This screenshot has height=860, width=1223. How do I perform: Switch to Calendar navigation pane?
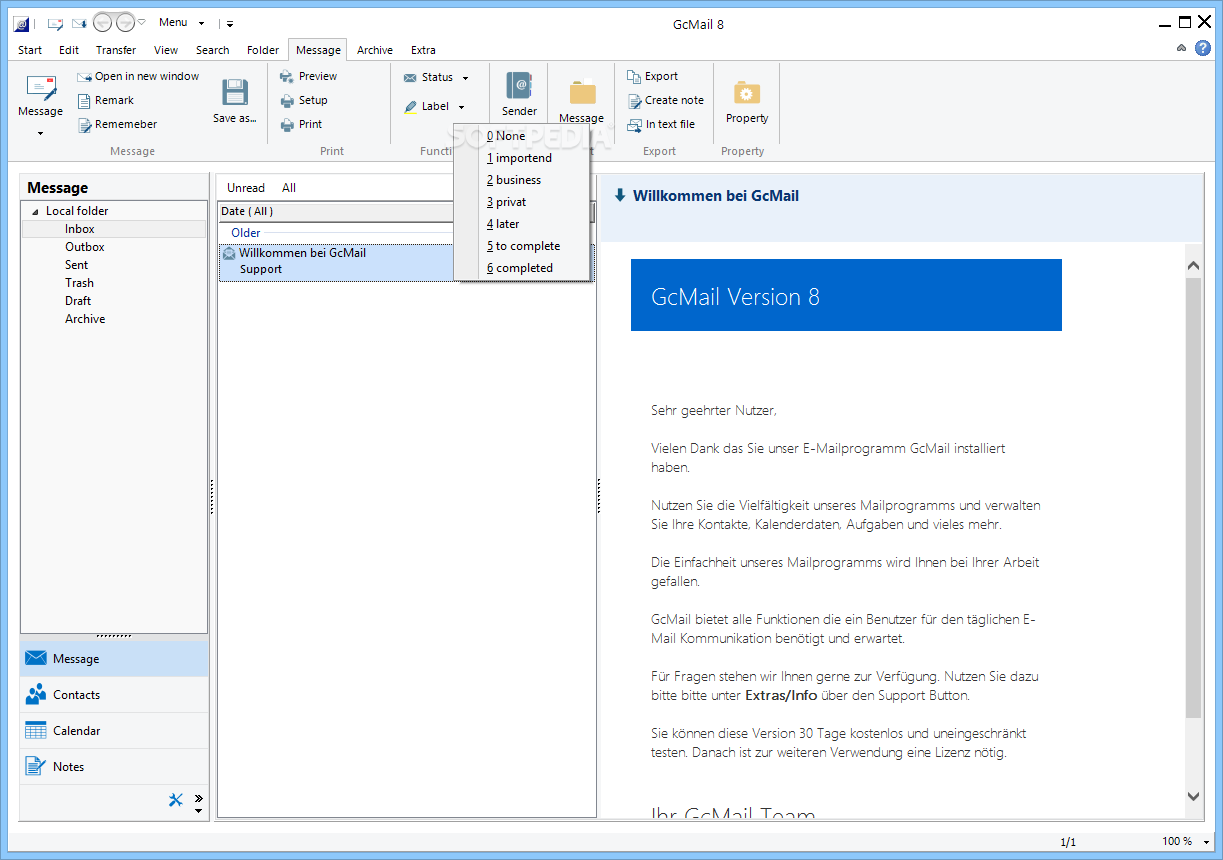click(x=114, y=731)
